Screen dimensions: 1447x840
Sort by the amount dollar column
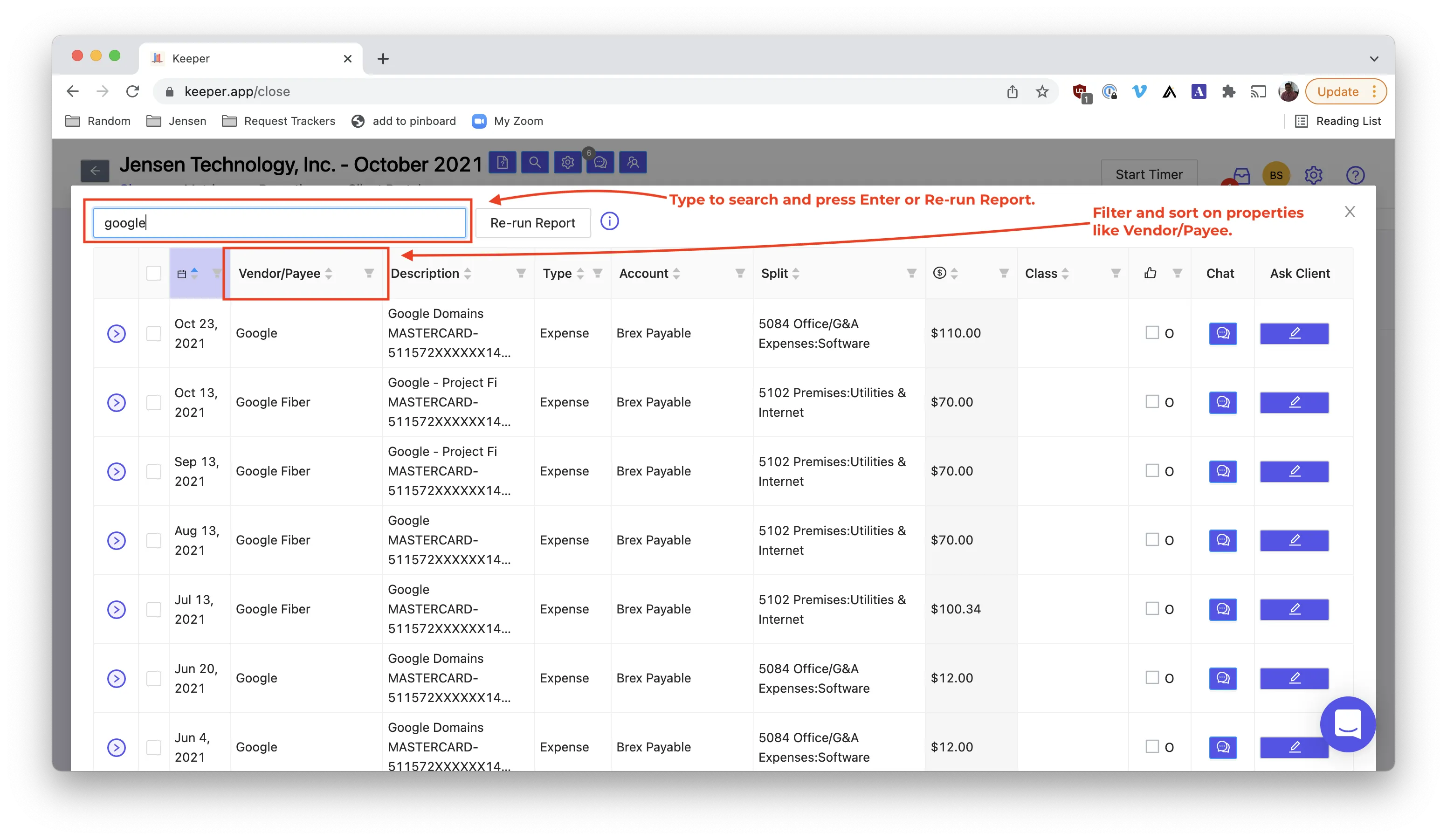point(954,274)
